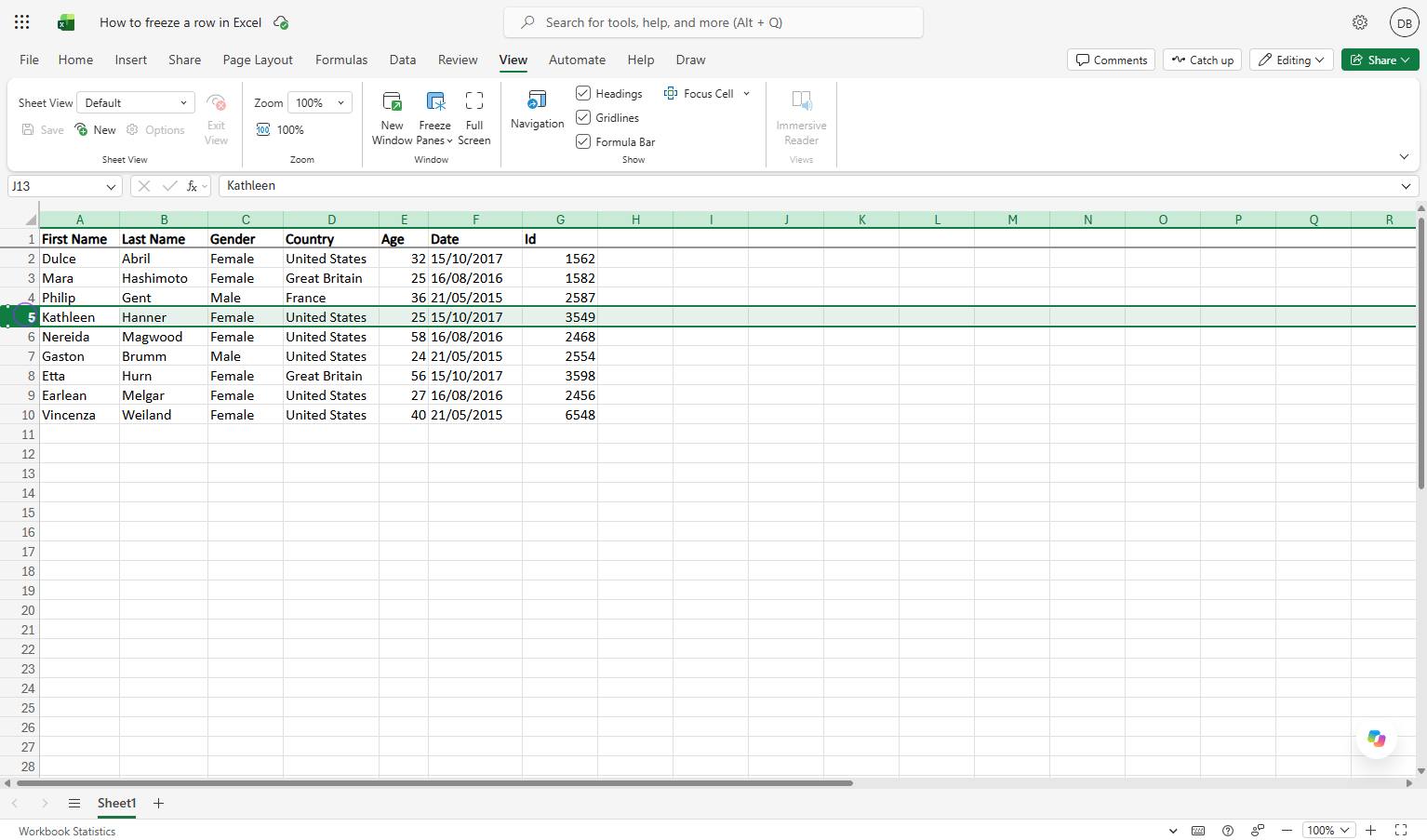
Task: Open the DB account avatar
Action: point(1404,22)
